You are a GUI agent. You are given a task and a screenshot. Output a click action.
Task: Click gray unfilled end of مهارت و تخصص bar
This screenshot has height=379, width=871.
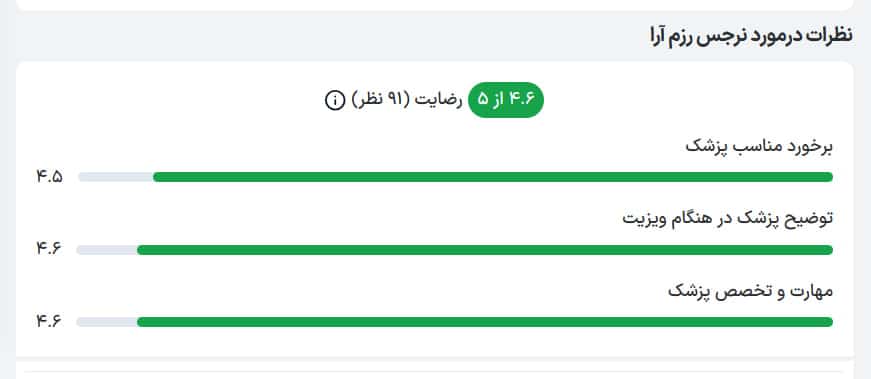coord(107,322)
